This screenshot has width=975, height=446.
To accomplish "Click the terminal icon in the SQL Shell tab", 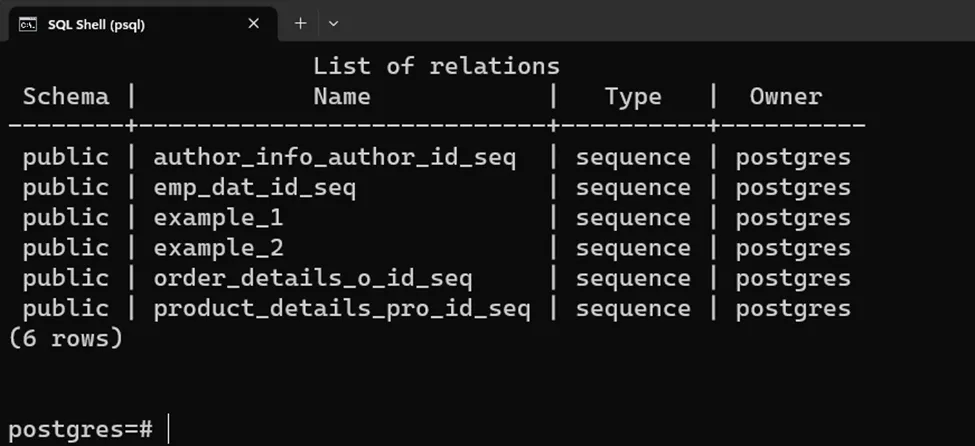I will point(29,24).
